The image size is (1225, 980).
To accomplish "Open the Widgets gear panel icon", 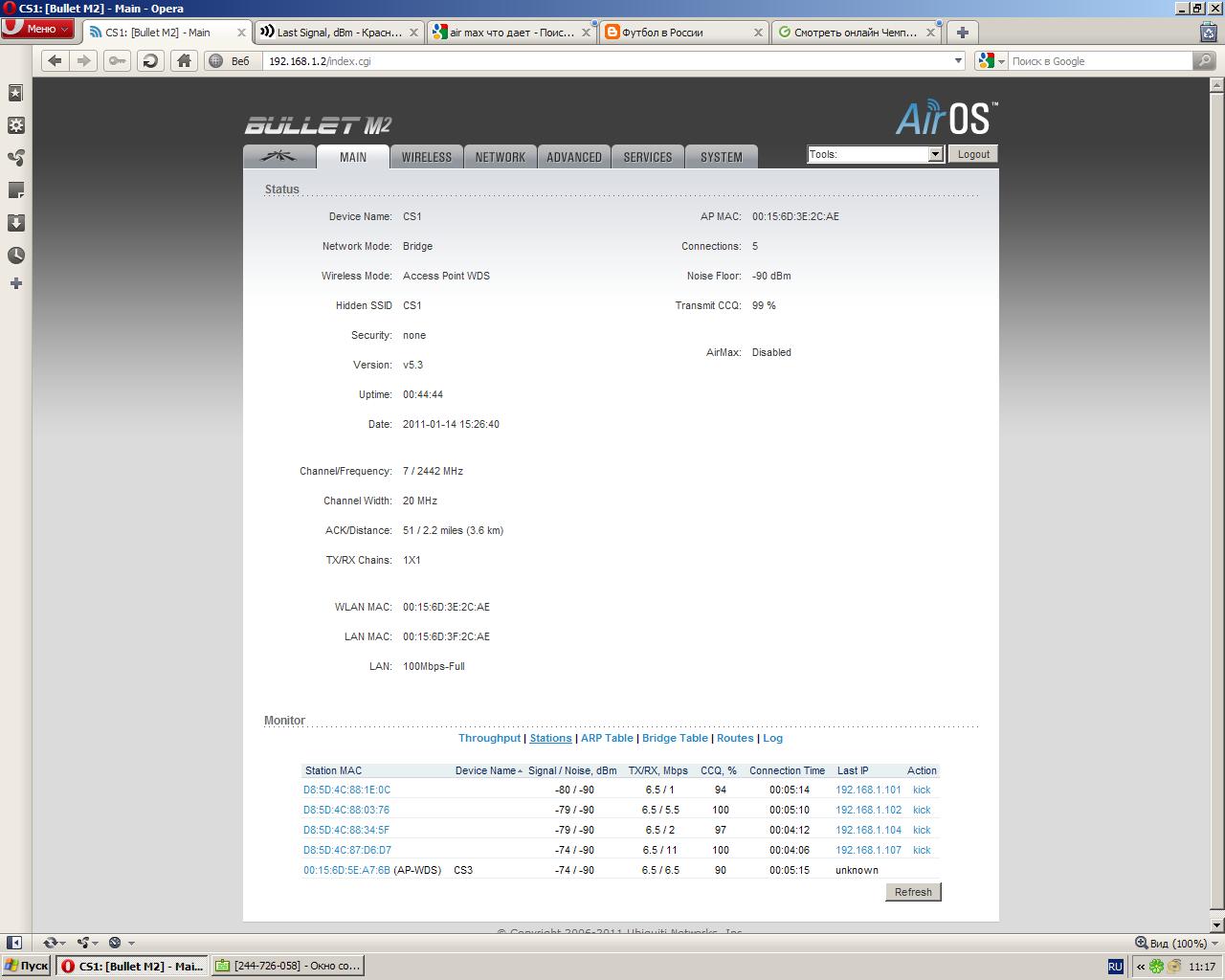I will pyautogui.click(x=15, y=125).
